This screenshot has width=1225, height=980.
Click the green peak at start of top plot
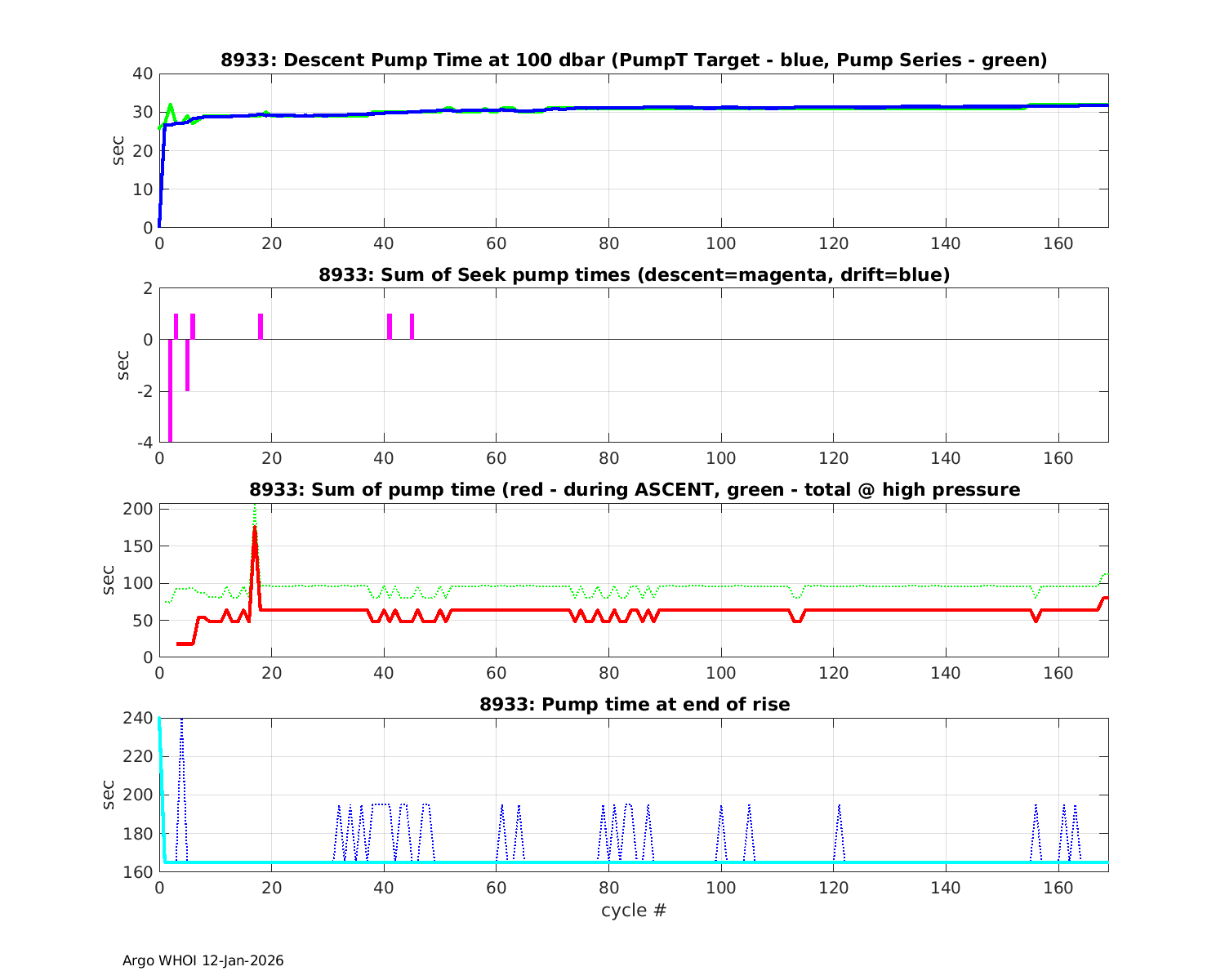(171, 105)
